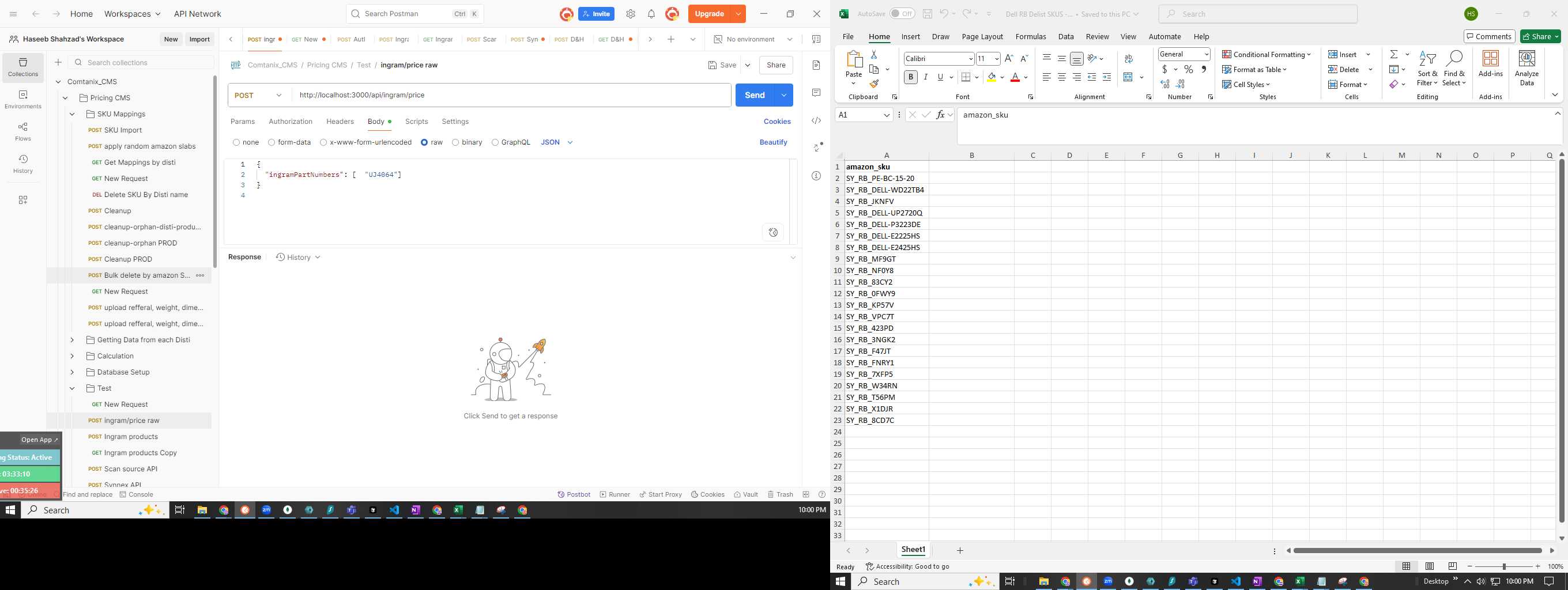Select the binary body radio
Image resolution: width=1568 pixels, height=590 pixels.
(x=455, y=142)
